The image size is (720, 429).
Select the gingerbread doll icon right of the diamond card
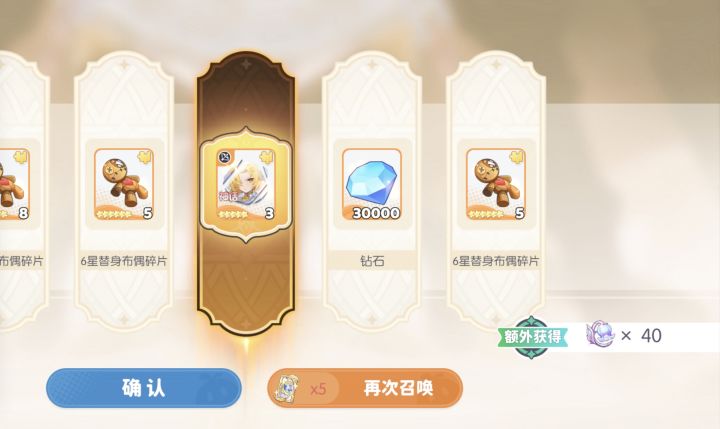tap(496, 184)
